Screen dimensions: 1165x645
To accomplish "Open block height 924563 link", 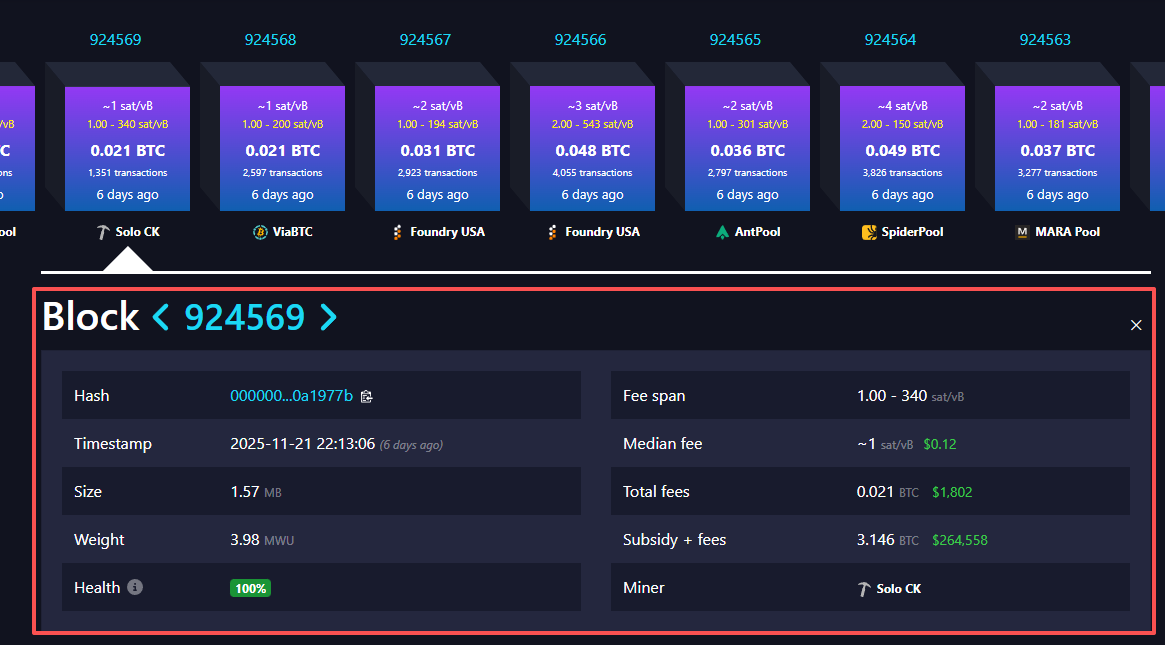I will pos(1045,40).
